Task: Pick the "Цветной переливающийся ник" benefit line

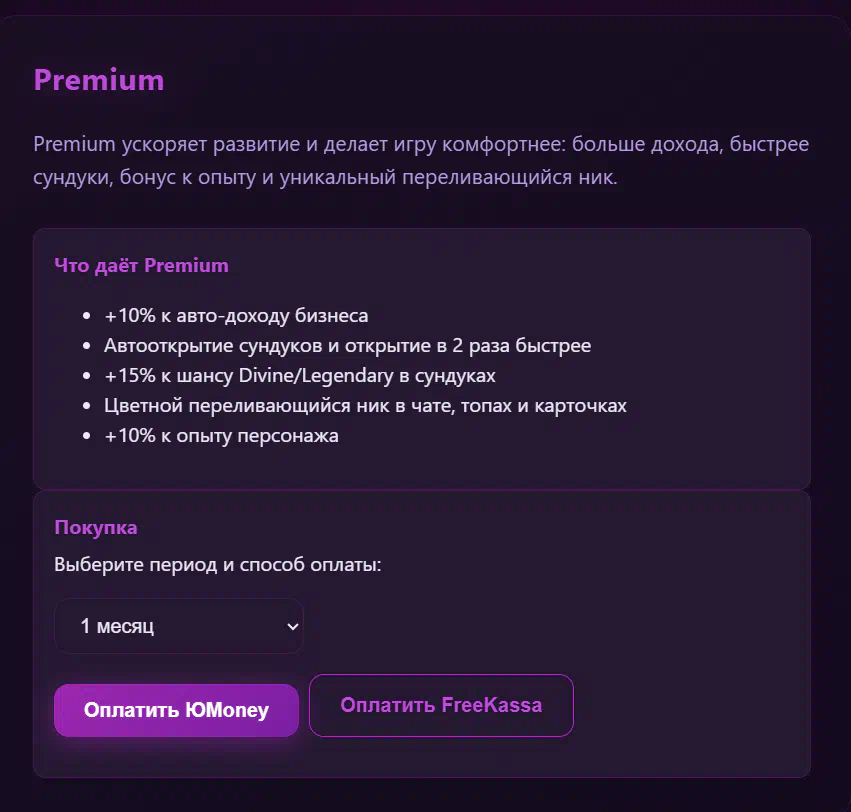Action: click(365, 406)
